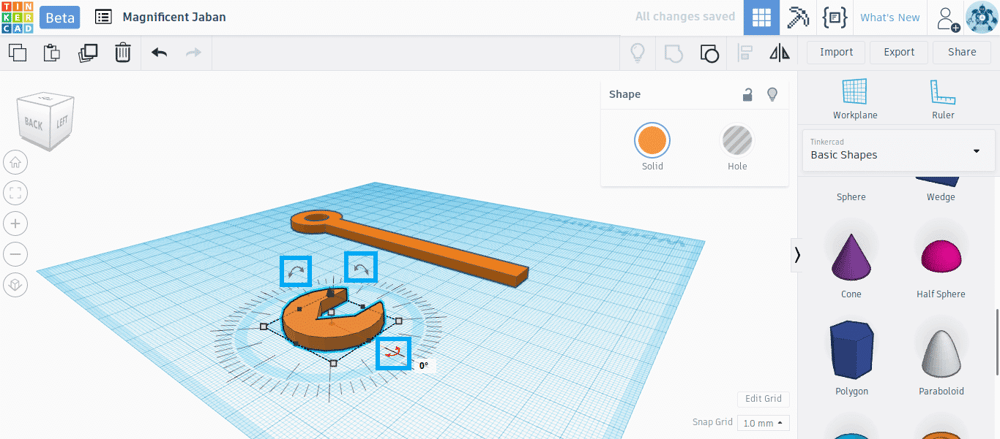This screenshot has width=1000, height=439.
Task: Toggle shape visibility lightbulb in Shape panel
Action: [772, 95]
